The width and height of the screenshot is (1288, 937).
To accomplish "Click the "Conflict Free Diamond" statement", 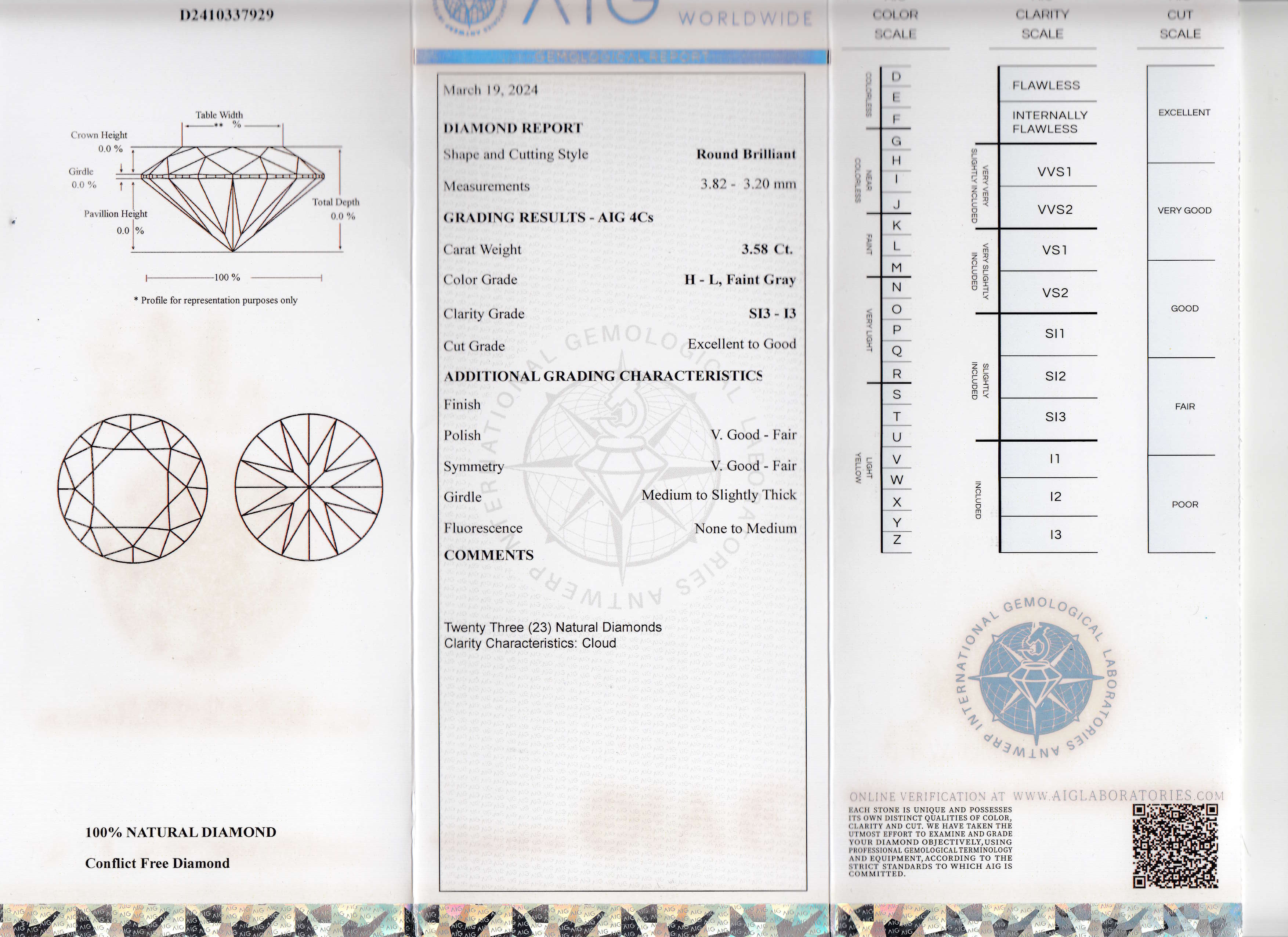I will point(157,863).
